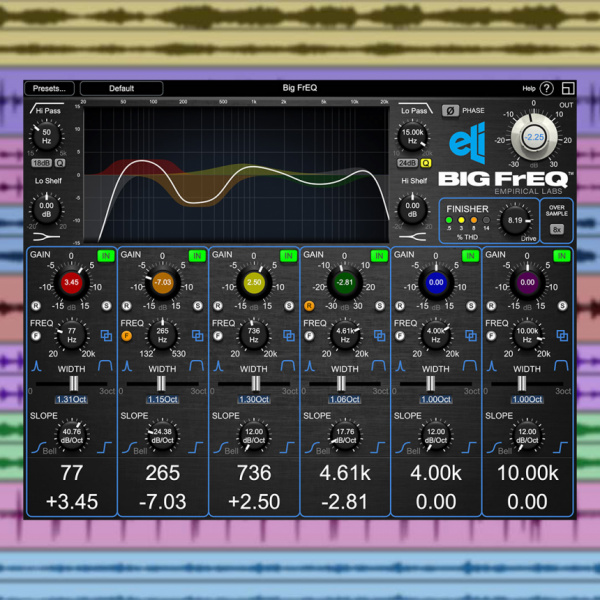Open the Presets menu
The width and height of the screenshot is (600, 600).
tap(49, 88)
